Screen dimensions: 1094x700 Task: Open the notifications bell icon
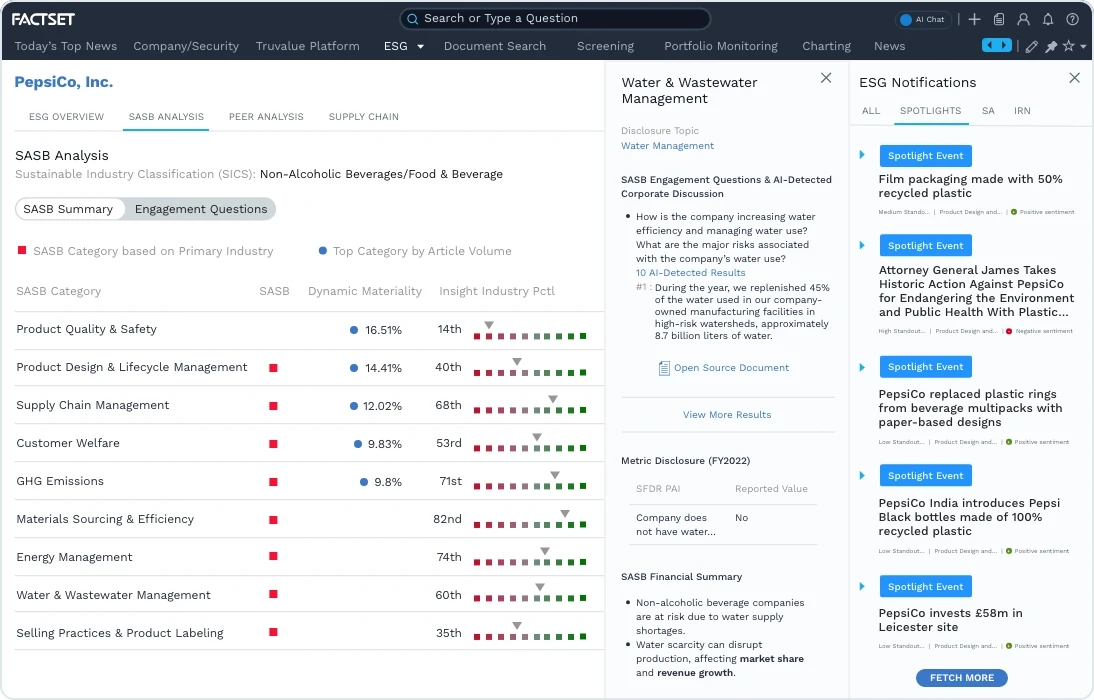tap(1046, 19)
